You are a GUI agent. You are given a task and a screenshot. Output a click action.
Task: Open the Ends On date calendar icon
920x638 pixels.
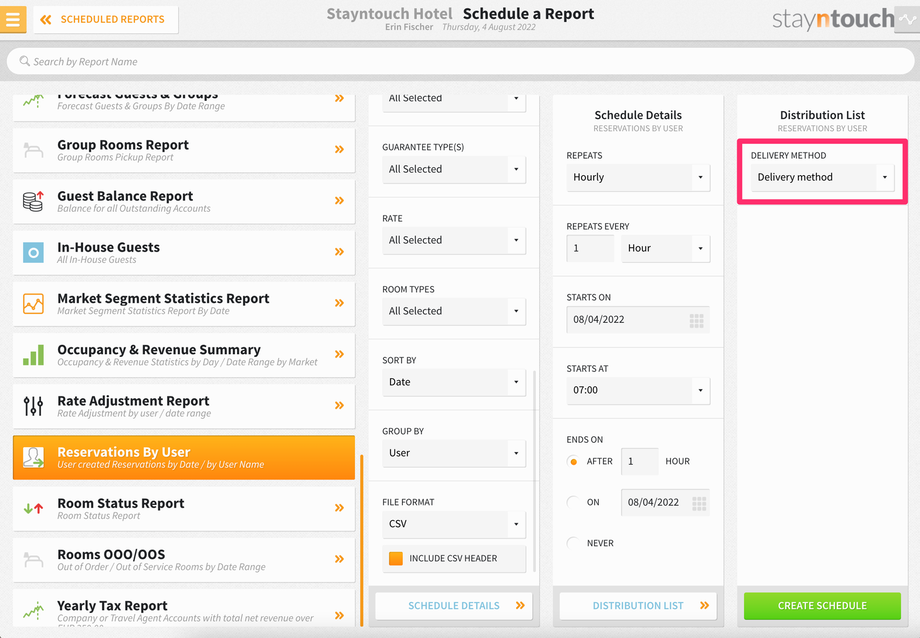coord(699,504)
